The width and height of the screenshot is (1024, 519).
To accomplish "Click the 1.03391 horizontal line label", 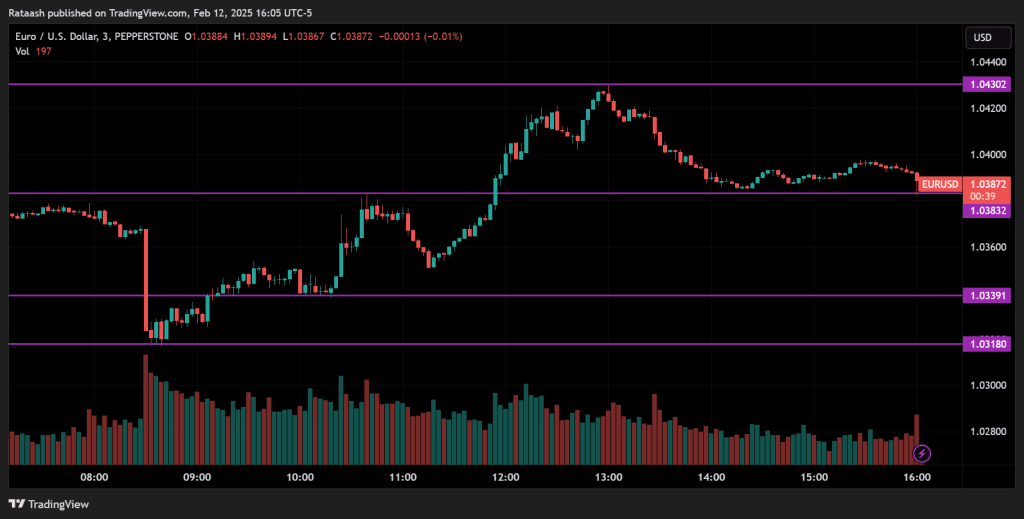I will (987, 296).
